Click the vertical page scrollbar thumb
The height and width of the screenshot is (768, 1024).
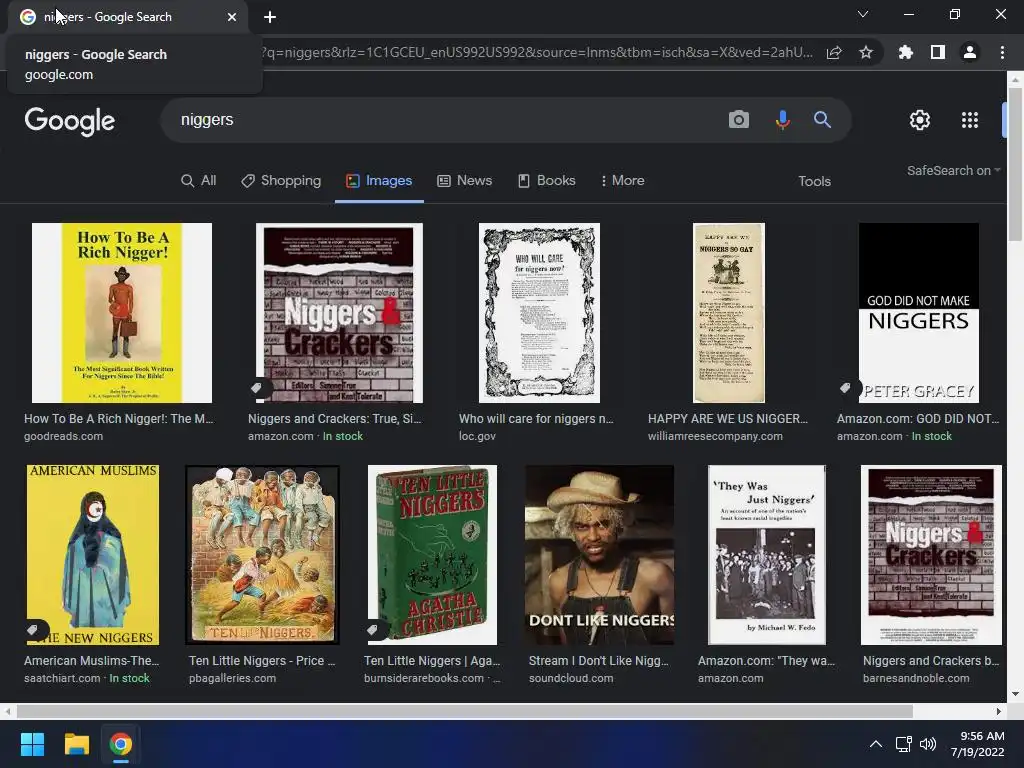1015,163
